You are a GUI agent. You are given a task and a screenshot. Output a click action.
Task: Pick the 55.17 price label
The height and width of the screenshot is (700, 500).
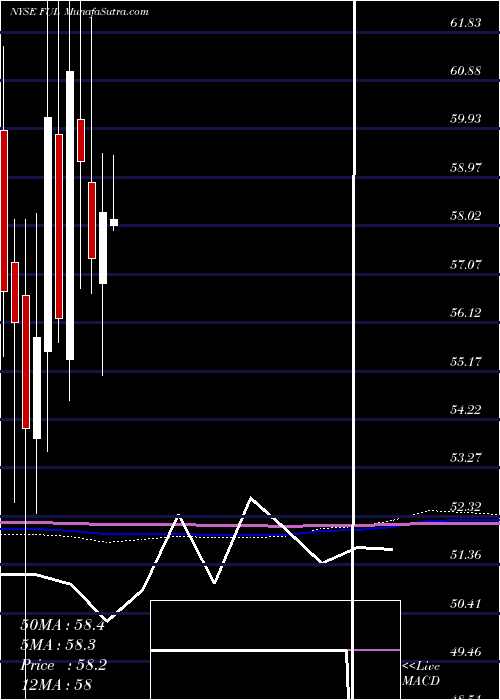click(x=466, y=361)
